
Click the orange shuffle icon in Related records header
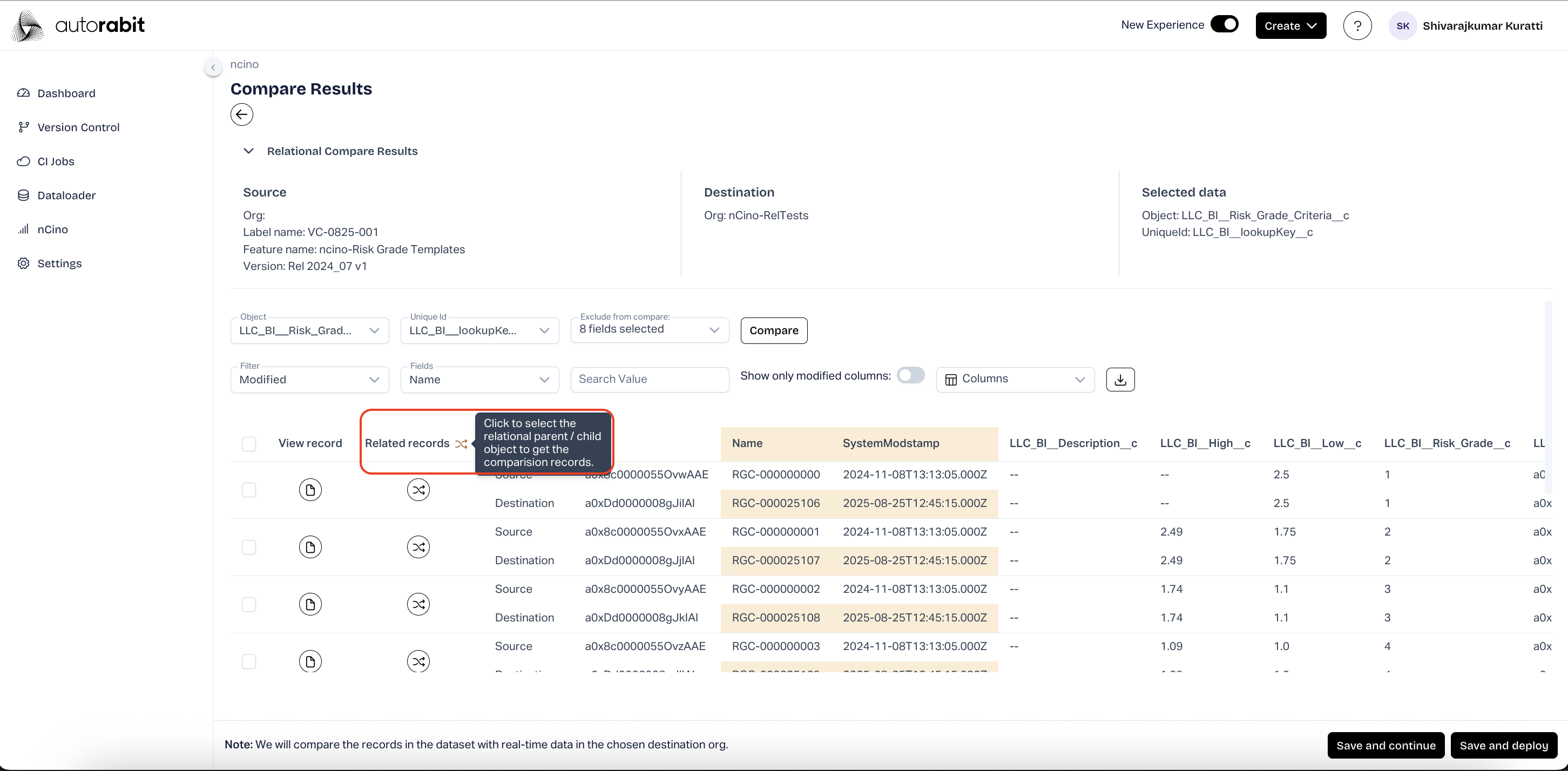462,444
